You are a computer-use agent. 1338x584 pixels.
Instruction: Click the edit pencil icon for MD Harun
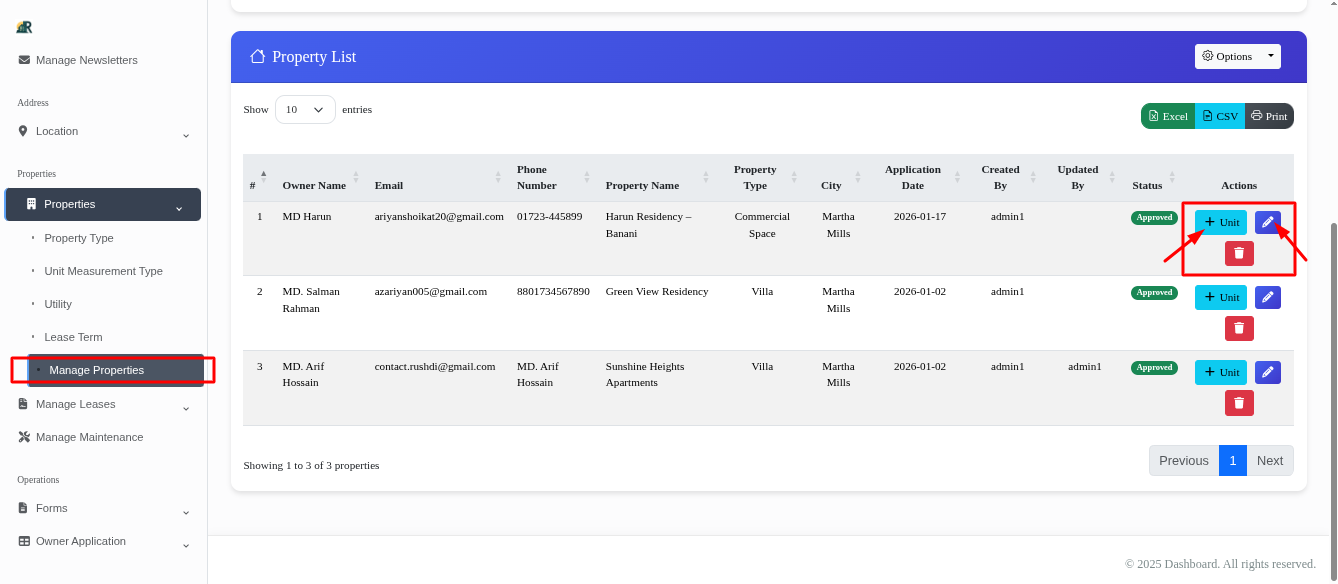1267,223
